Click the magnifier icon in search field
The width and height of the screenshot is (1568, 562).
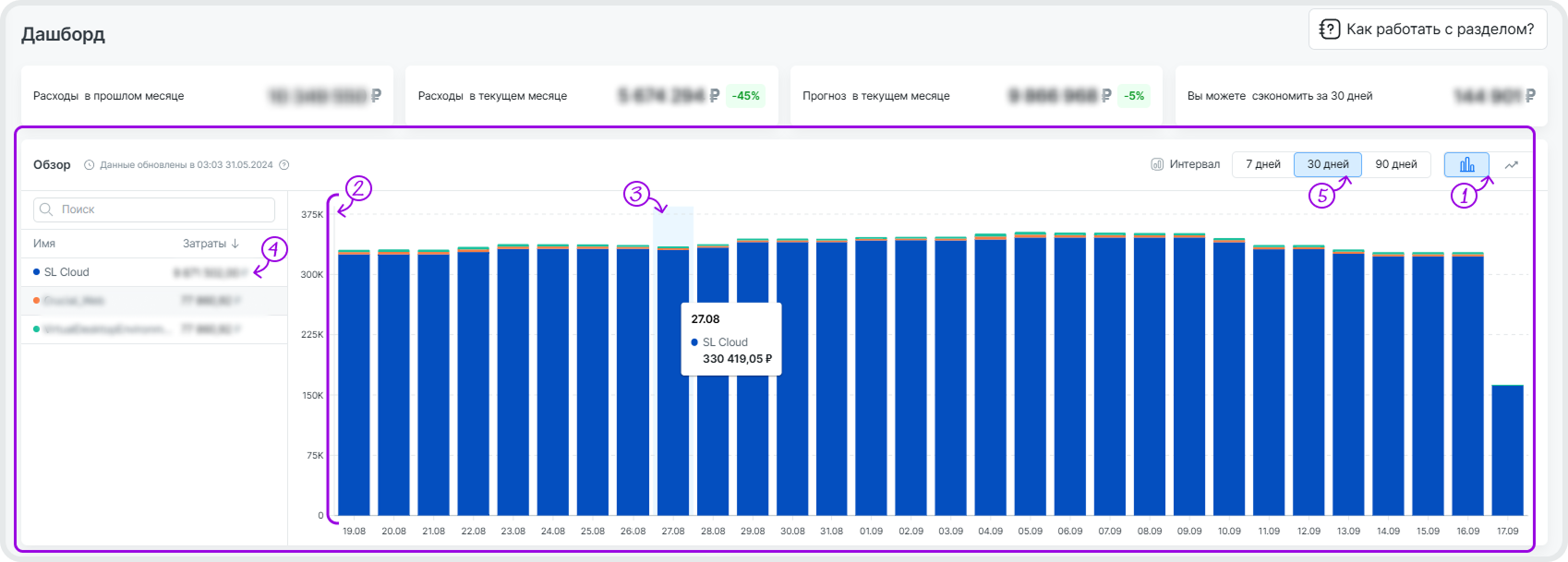tap(46, 209)
